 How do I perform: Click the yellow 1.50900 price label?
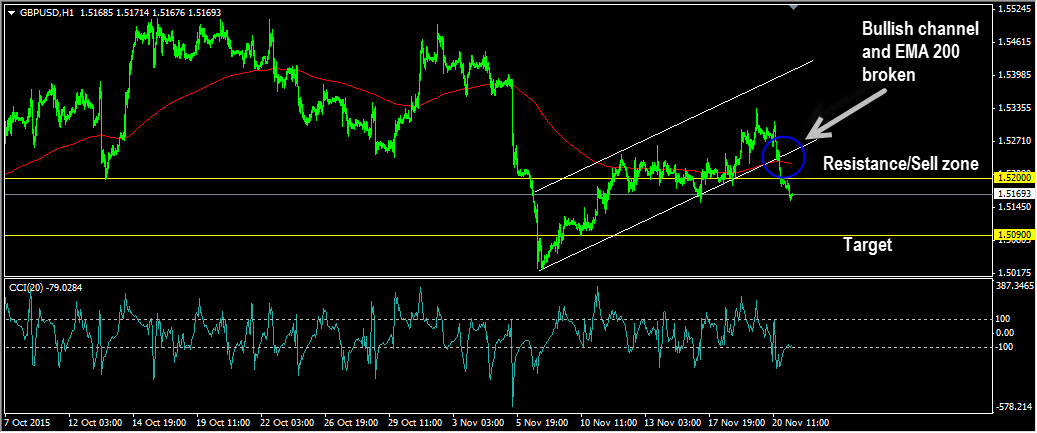pyautogui.click(x=1014, y=235)
